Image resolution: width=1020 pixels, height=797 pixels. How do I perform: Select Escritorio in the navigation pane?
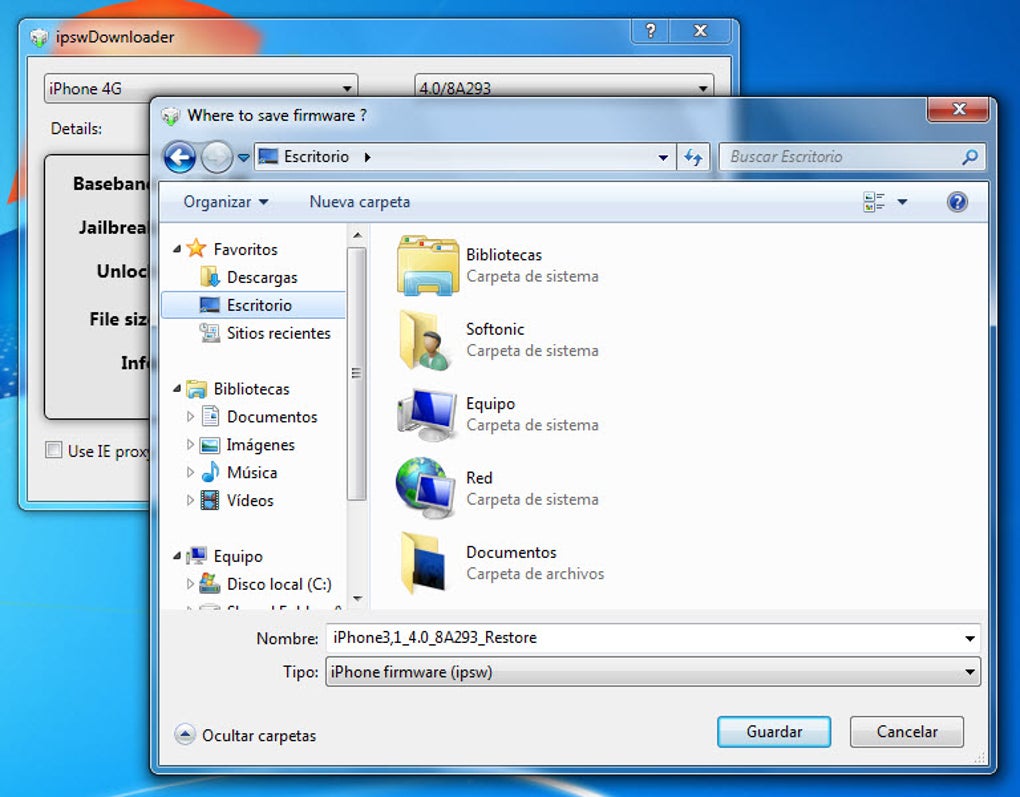[x=253, y=305]
